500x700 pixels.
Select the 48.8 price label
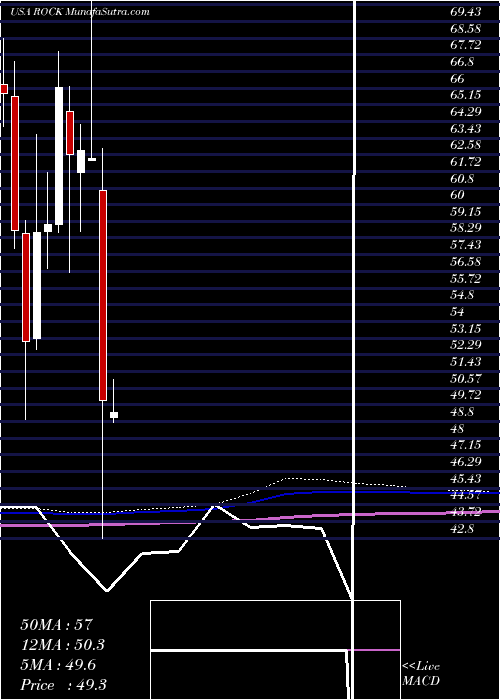(x=462, y=412)
